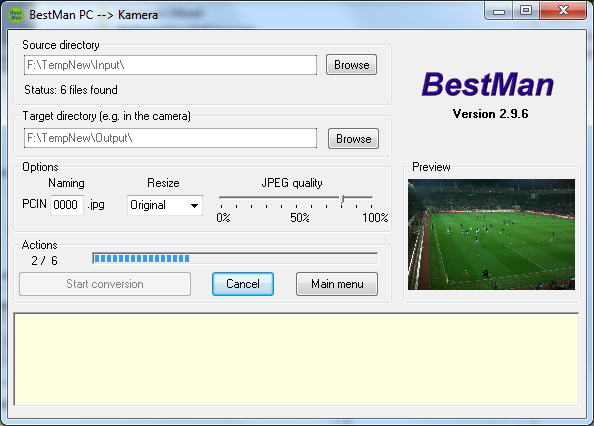Click the '.jpg' extension label
This screenshot has height=426, width=594.
96,205
